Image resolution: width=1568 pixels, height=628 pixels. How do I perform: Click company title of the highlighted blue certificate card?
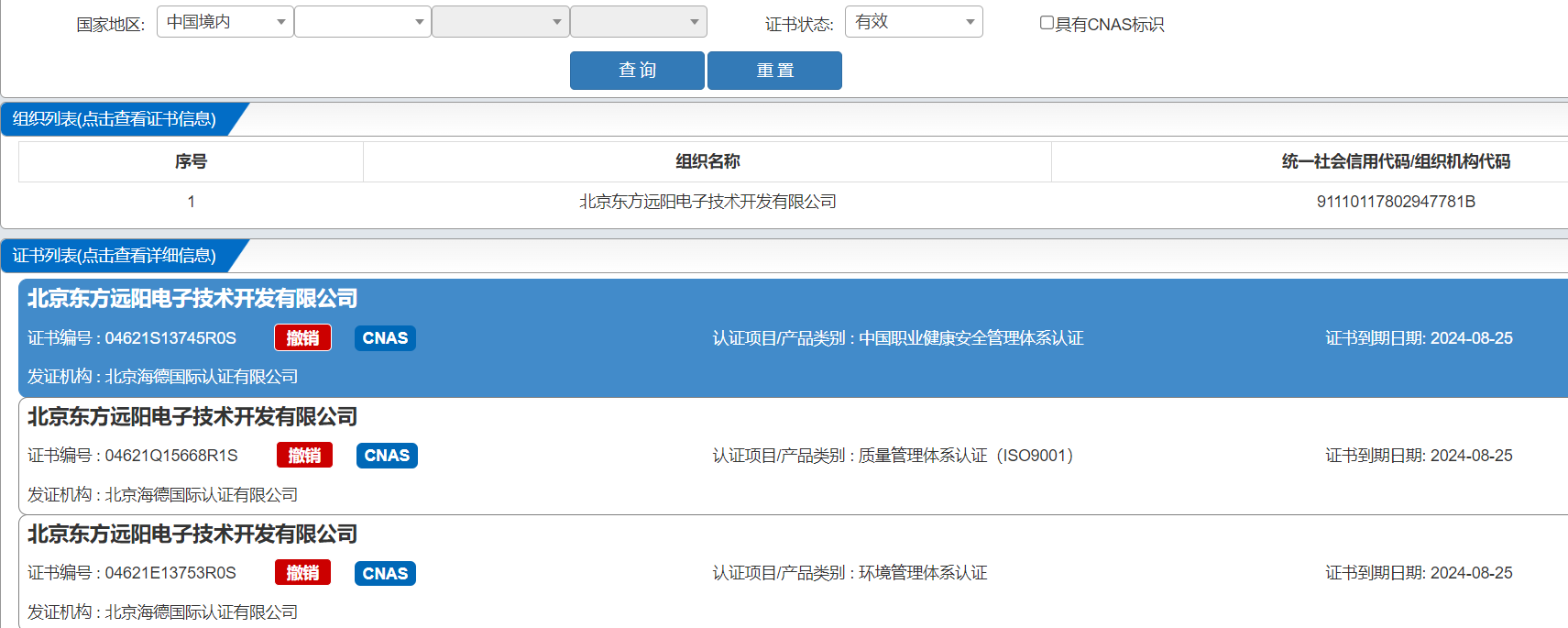192,299
